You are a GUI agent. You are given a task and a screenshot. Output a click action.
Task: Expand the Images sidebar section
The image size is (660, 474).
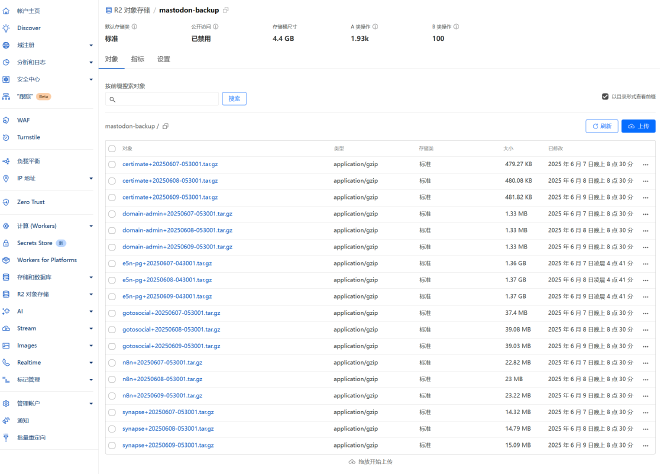click(91, 346)
